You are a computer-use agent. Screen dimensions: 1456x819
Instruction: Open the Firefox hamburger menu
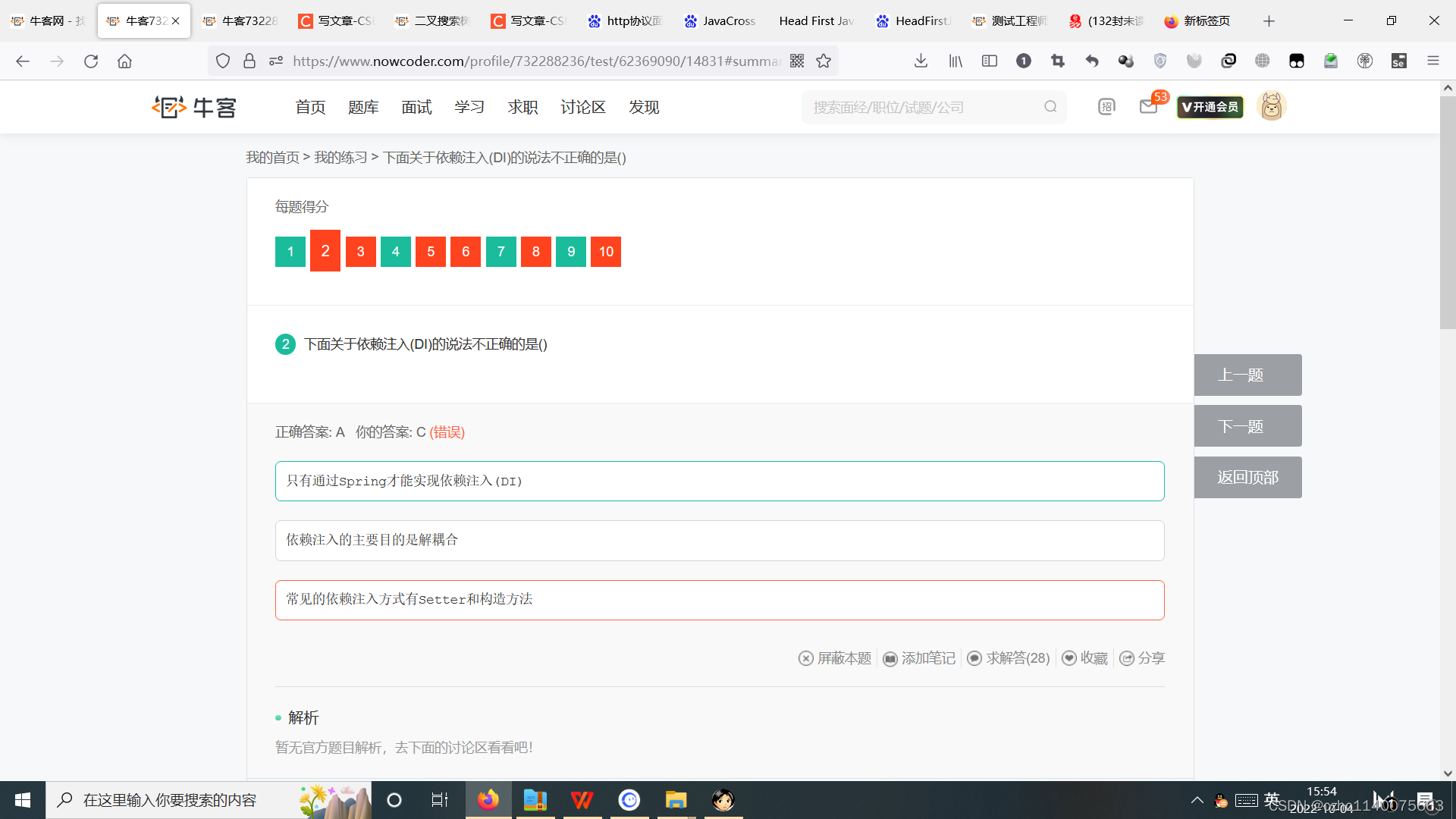click(1433, 61)
